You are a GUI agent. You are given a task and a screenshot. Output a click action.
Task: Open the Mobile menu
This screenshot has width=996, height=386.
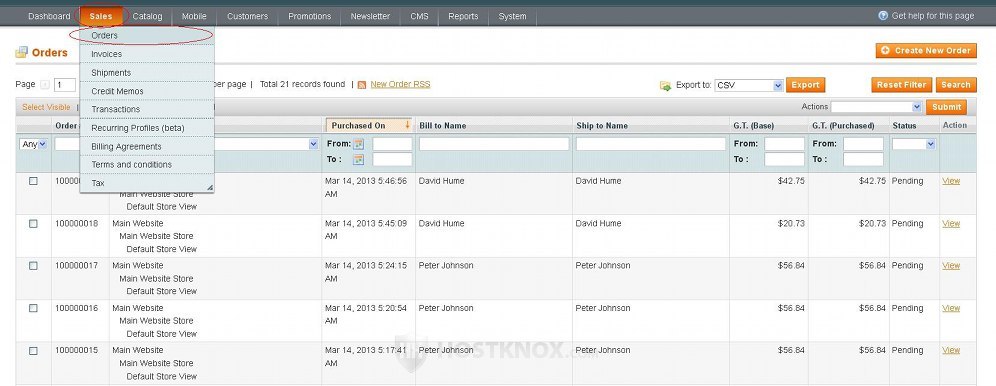194,17
